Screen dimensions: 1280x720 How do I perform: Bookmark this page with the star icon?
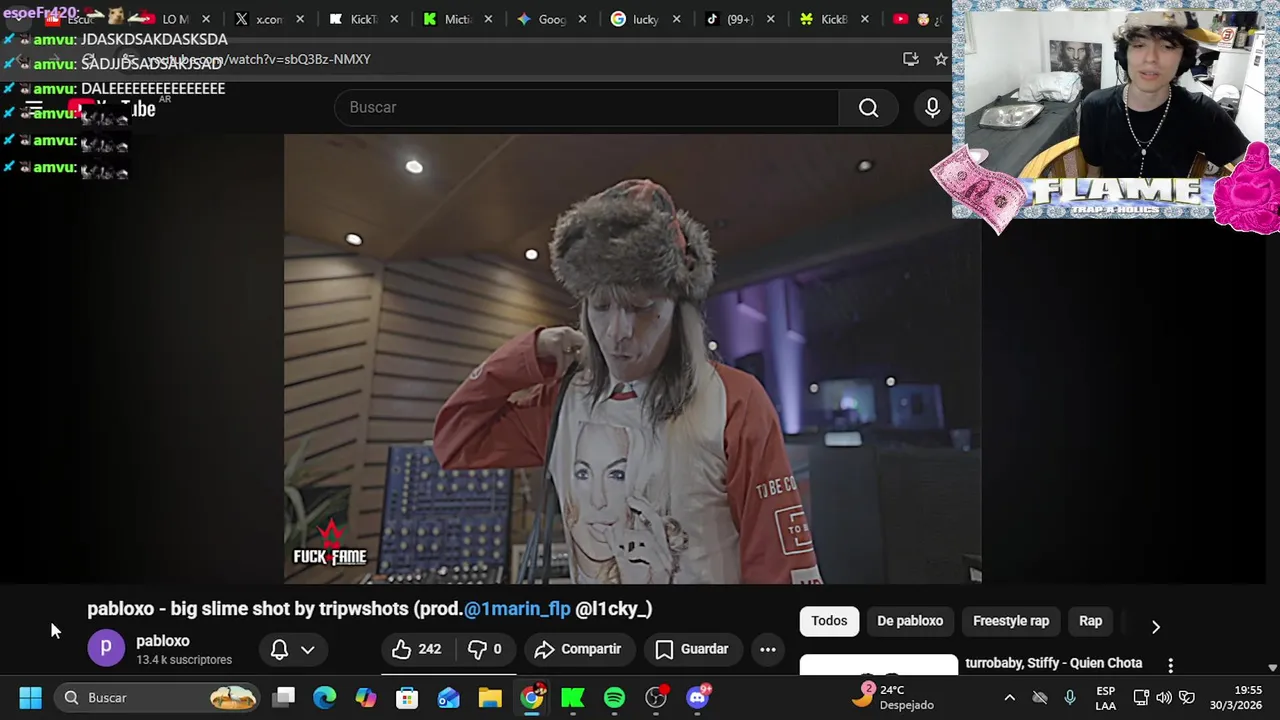tap(940, 59)
